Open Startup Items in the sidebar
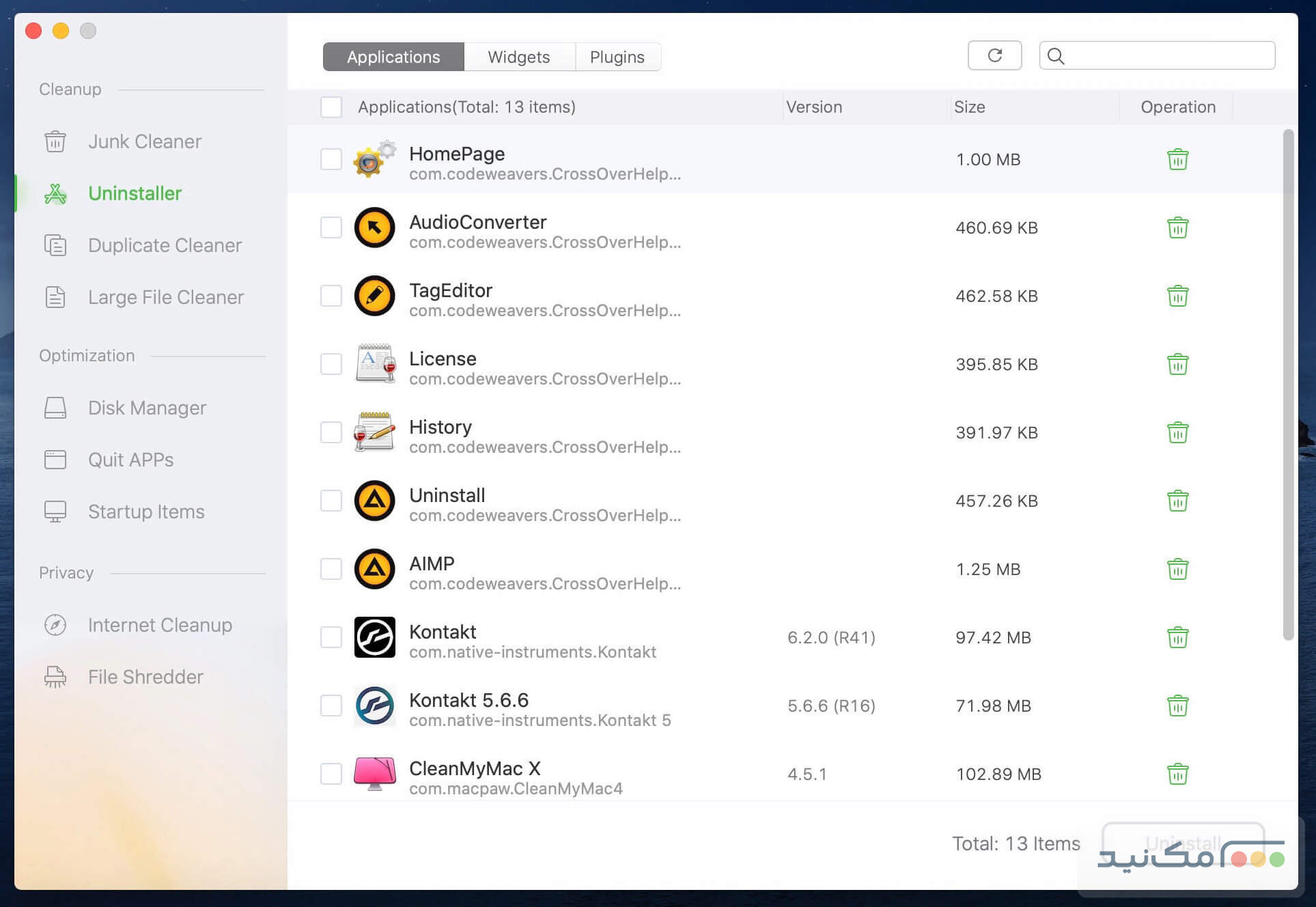1316x907 pixels. tap(146, 512)
